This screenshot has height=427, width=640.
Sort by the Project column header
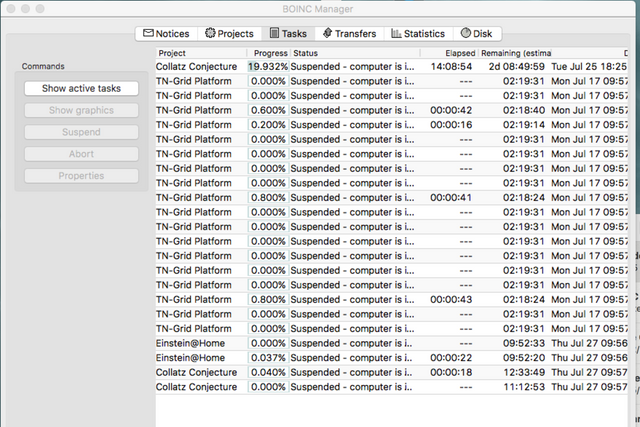coord(202,53)
